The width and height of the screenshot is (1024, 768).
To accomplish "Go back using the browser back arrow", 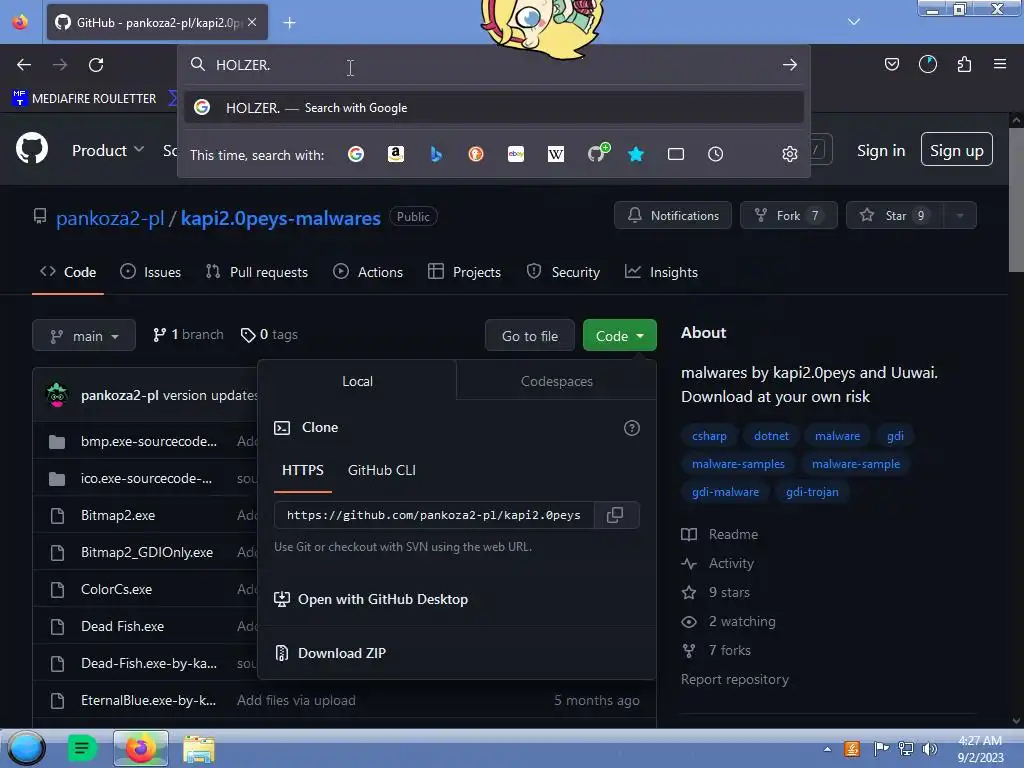I will (24, 65).
